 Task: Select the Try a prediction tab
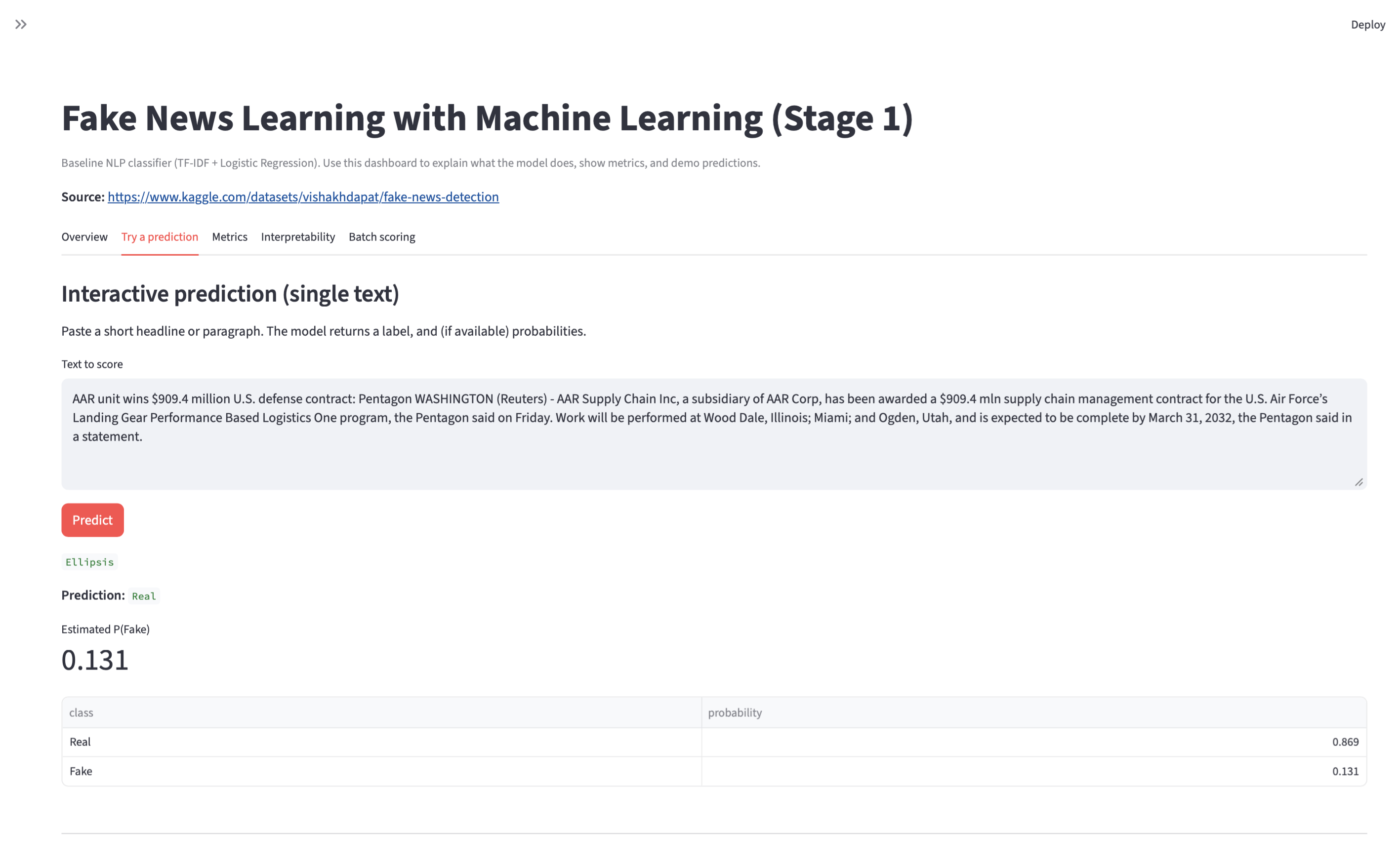159,236
